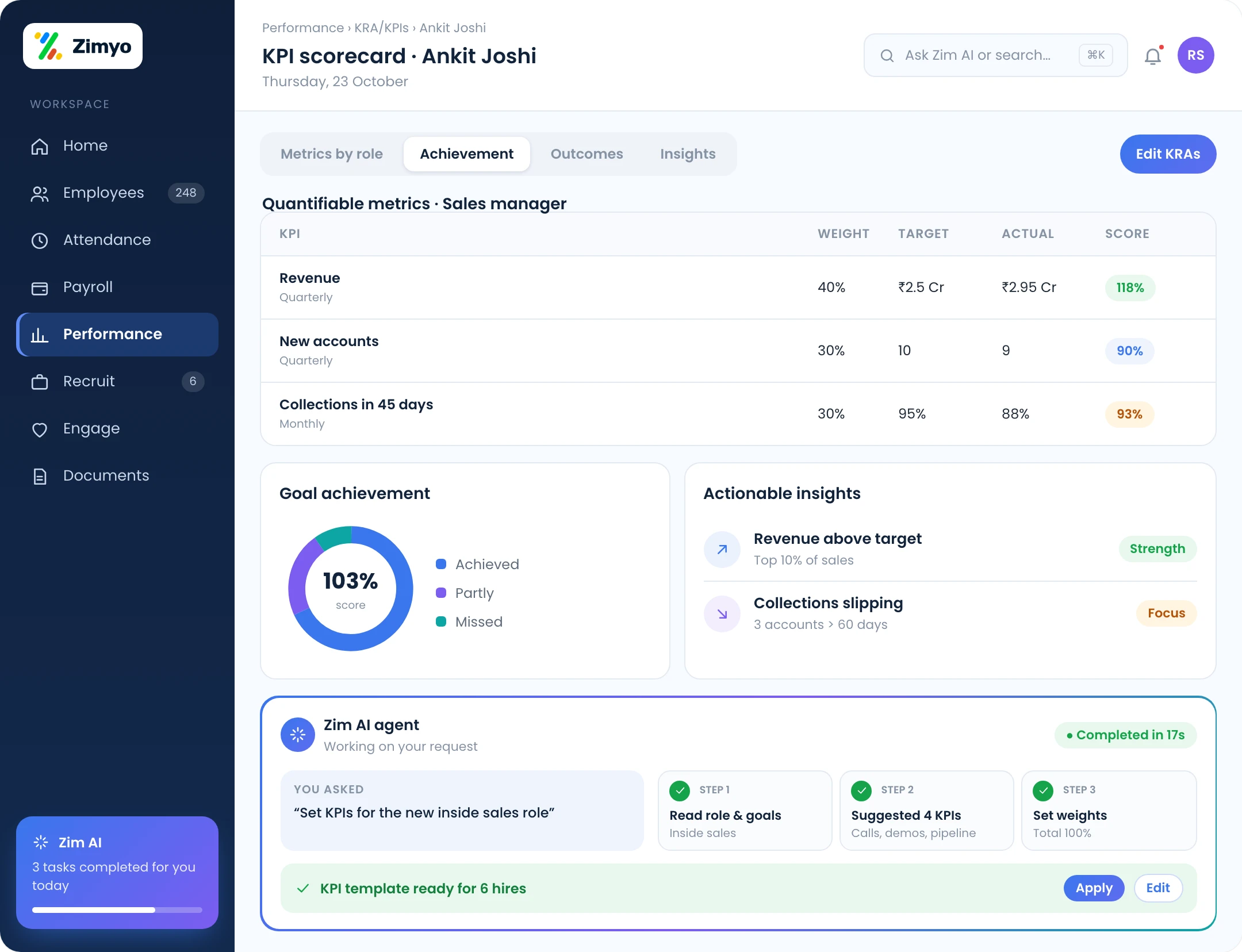Click the Zimyo logo
The height and width of the screenshot is (952, 1242).
[83, 46]
